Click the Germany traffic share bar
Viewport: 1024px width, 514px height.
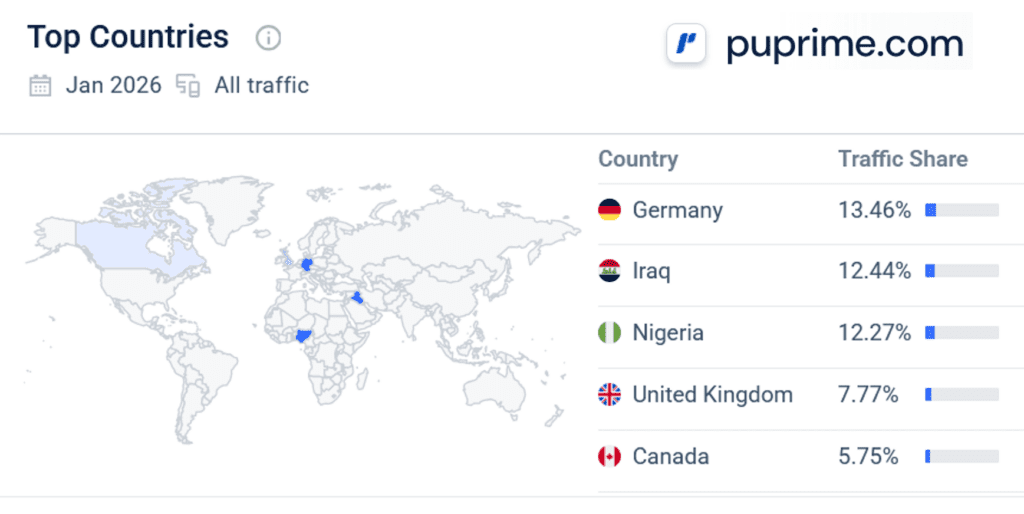[x=961, y=210]
